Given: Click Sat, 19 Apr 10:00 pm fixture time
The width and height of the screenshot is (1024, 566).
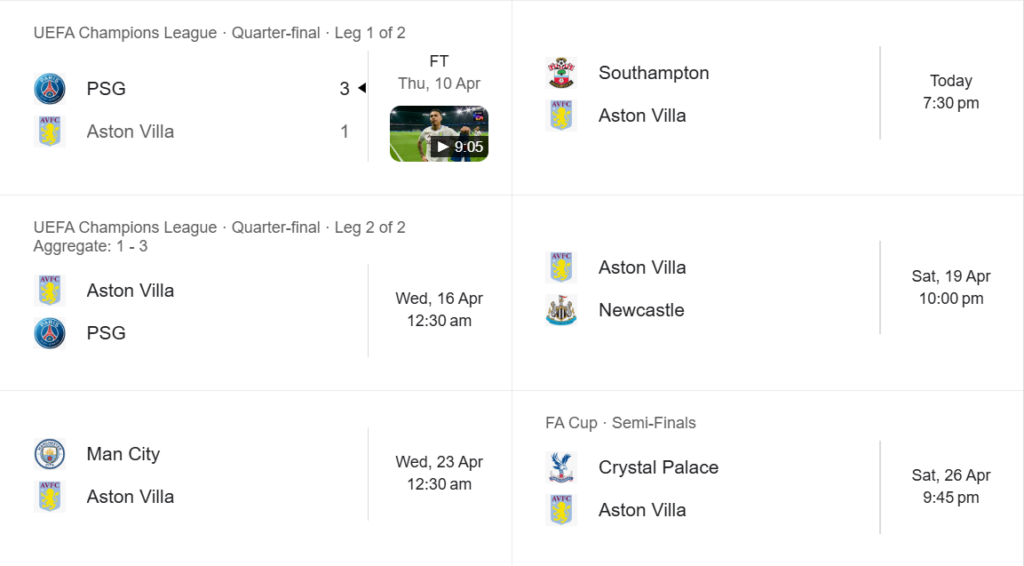Looking at the screenshot, I should pos(951,287).
